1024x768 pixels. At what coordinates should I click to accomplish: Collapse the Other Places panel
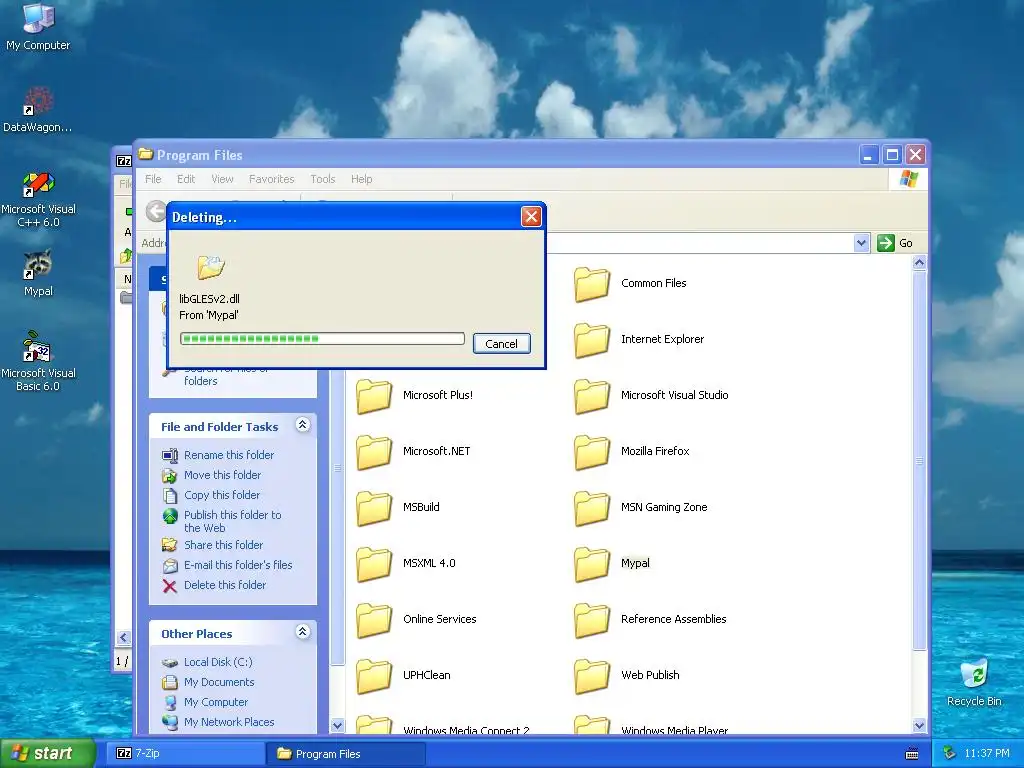(x=302, y=632)
